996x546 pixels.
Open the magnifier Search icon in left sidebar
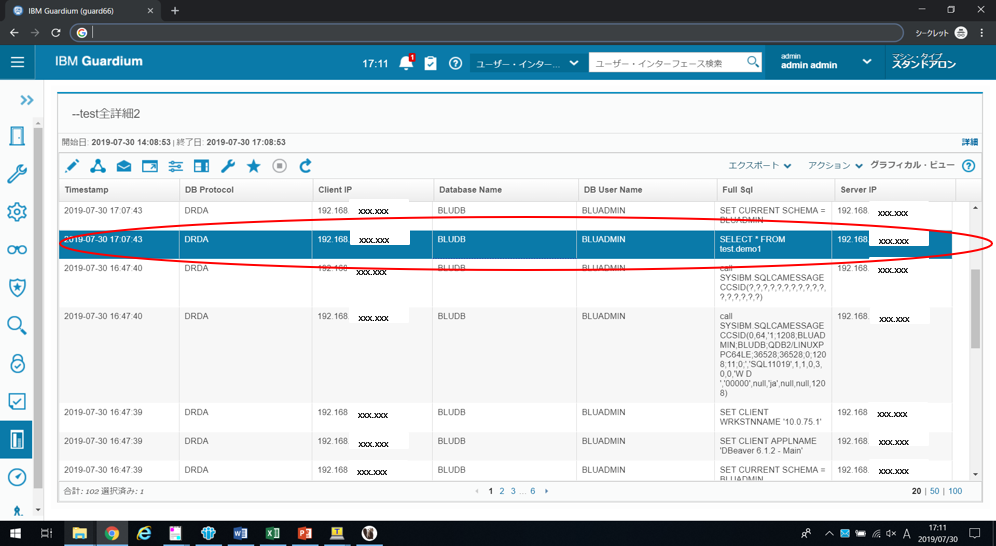point(17,325)
